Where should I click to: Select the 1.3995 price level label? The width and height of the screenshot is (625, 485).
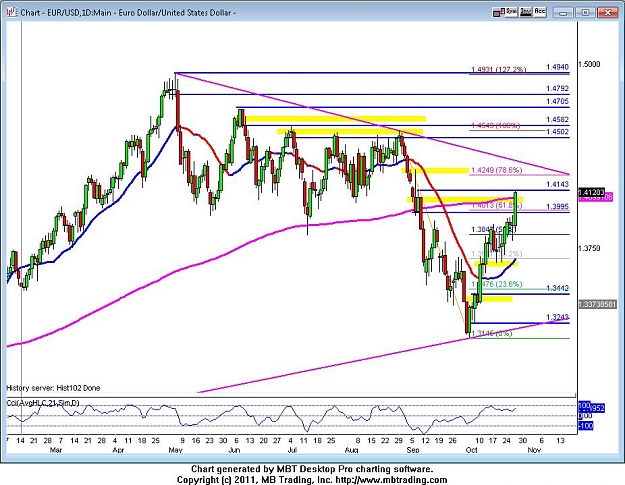(x=557, y=206)
